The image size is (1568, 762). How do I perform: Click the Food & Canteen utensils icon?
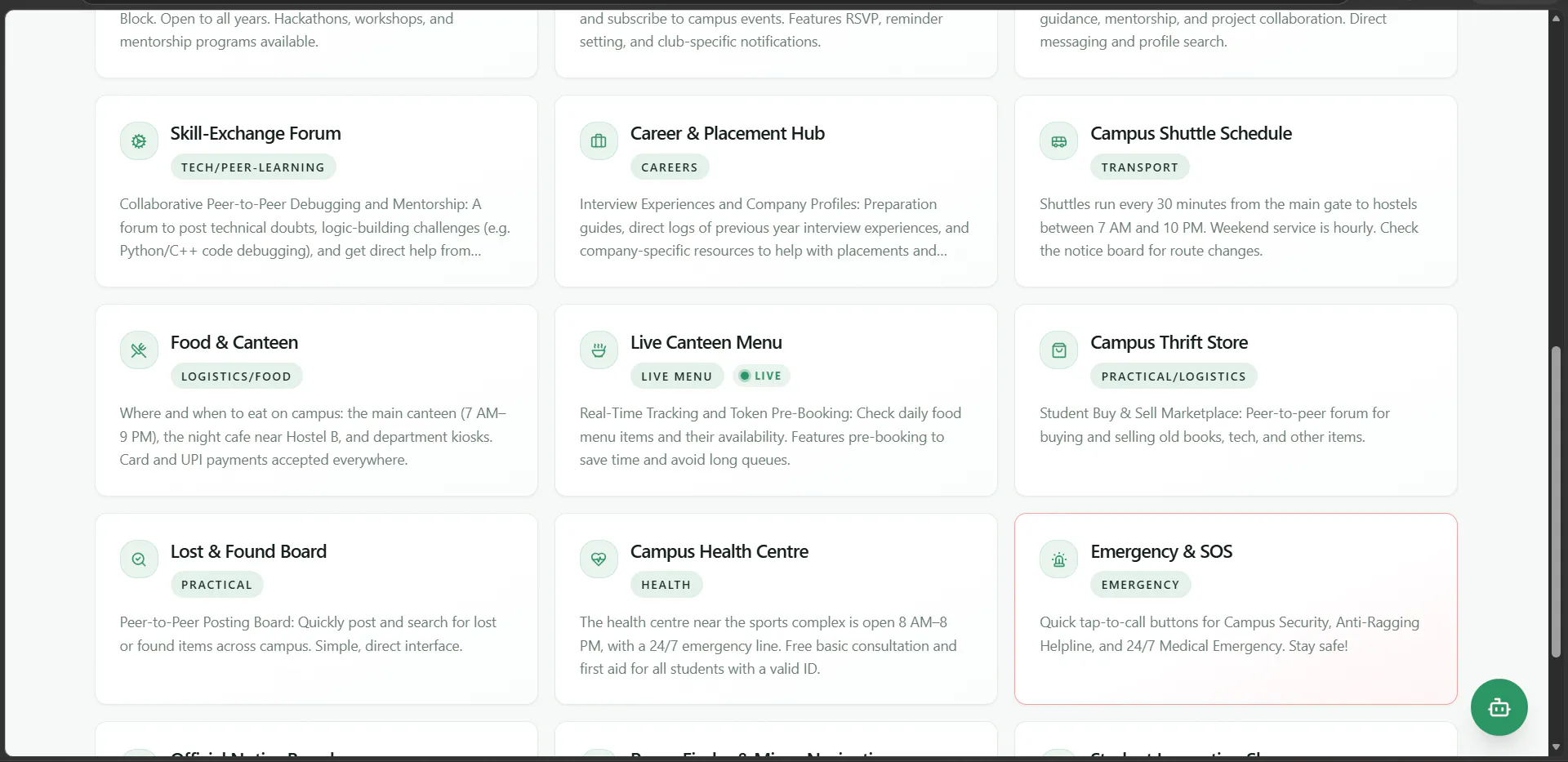click(139, 350)
